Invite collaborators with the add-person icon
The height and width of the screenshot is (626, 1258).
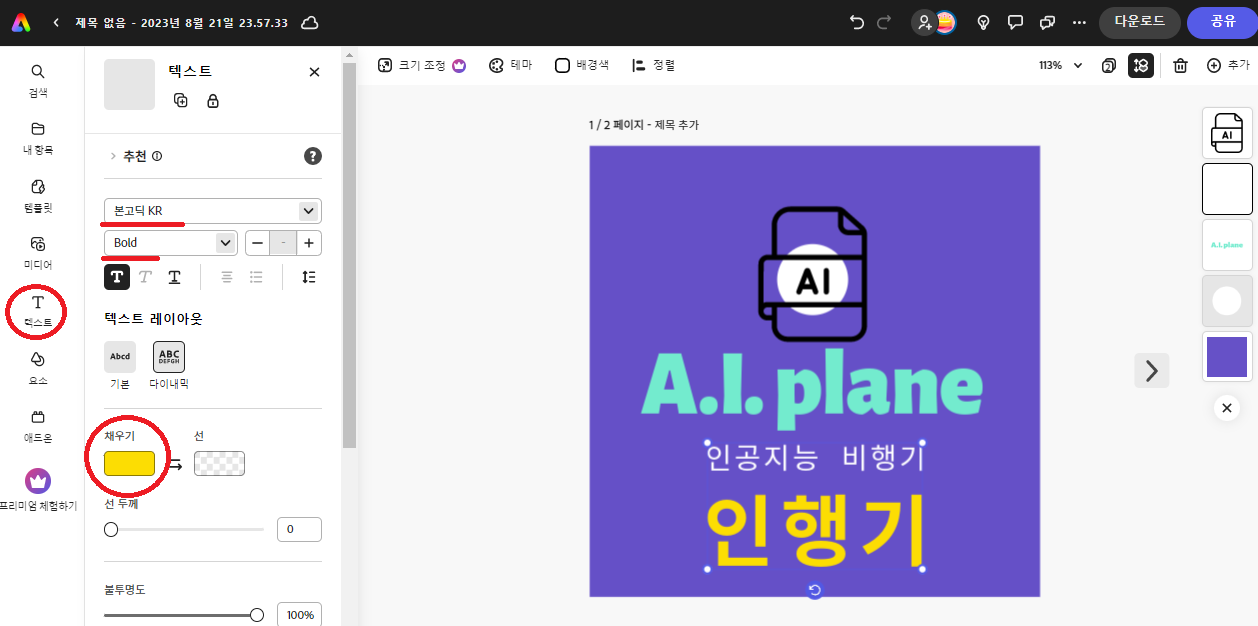924,22
